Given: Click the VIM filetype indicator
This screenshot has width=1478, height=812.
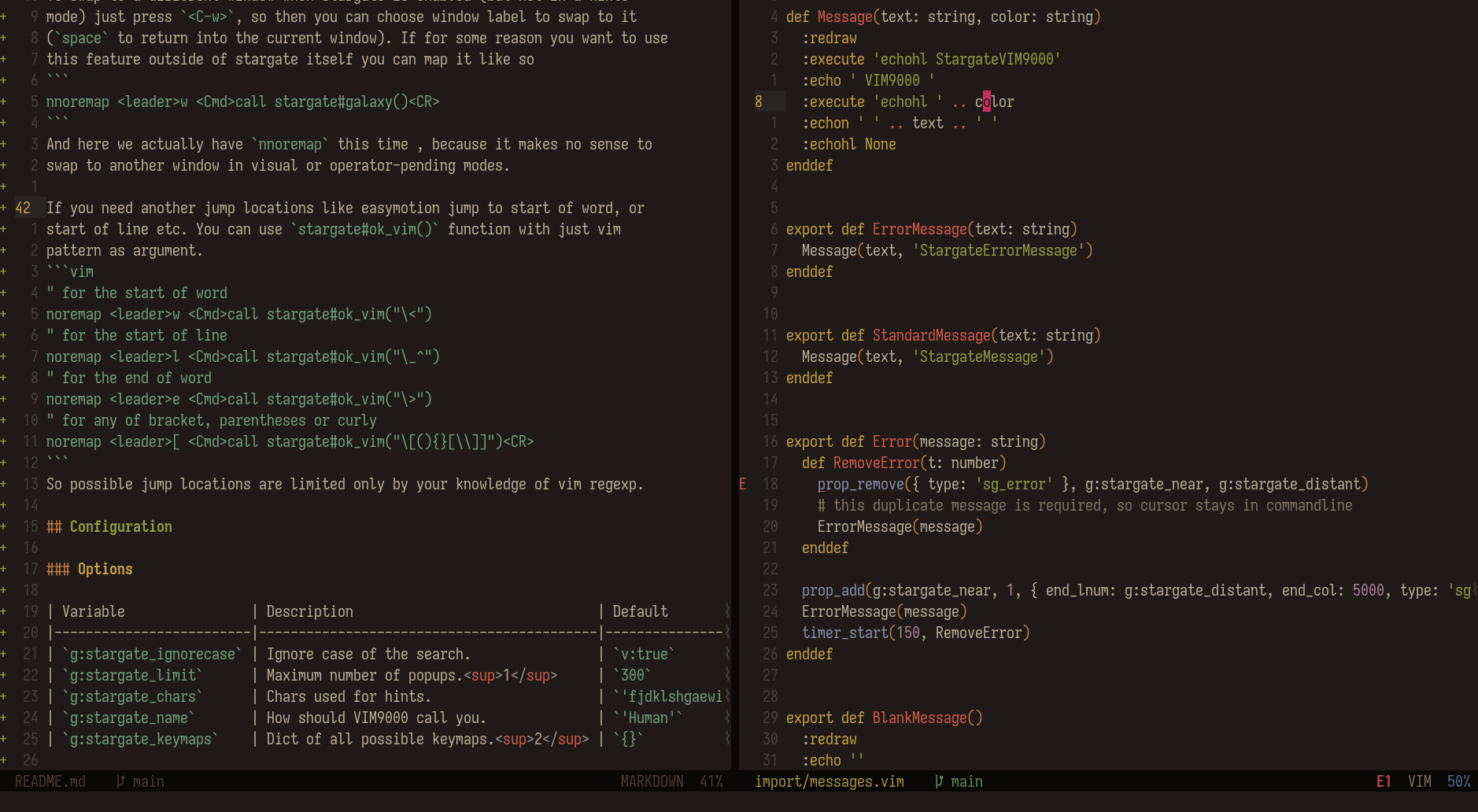Looking at the screenshot, I should (x=1419, y=781).
